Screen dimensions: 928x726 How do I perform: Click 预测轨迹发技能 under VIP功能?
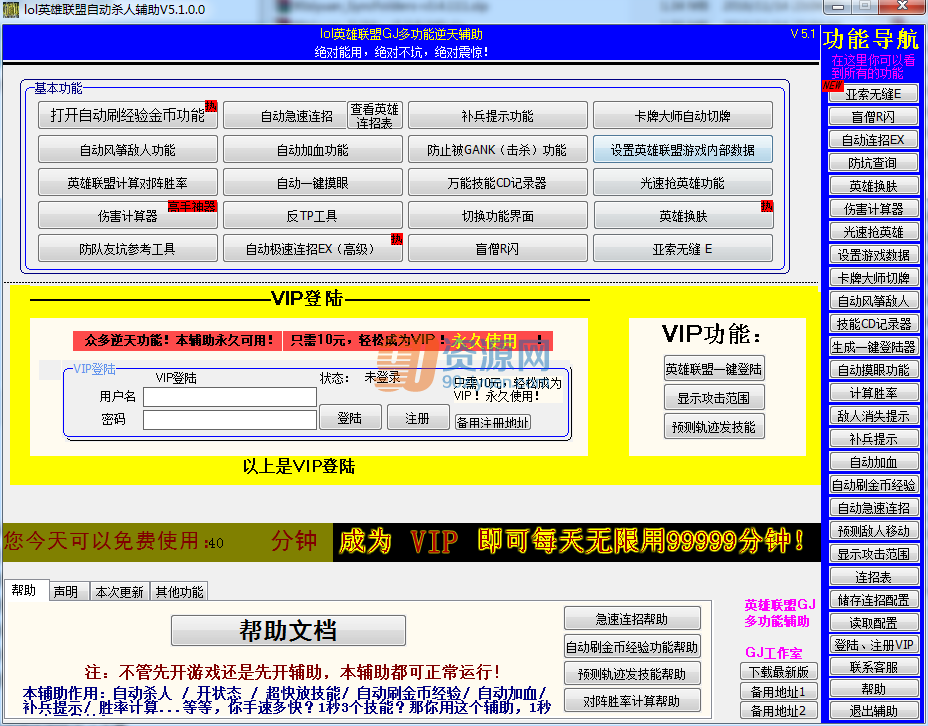pos(714,426)
